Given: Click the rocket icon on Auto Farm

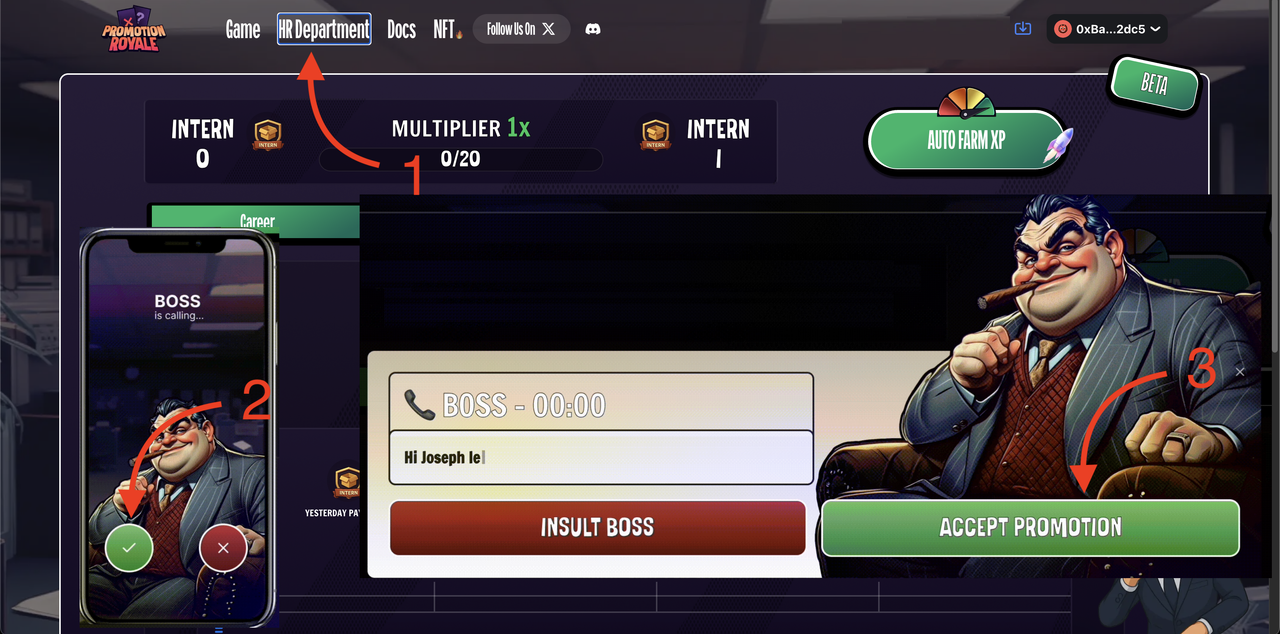Looking at the screenshot, I should point(1058,144).
